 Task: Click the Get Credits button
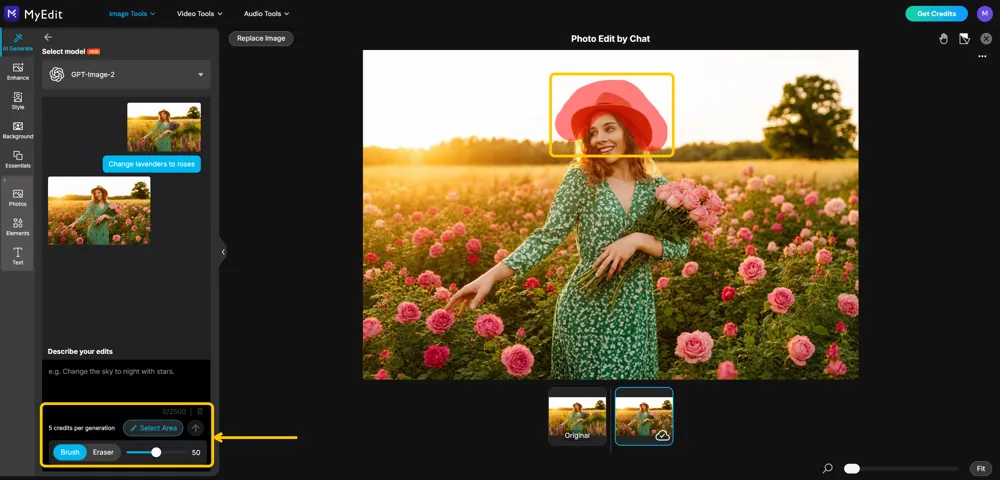click(x=936, y=13)
